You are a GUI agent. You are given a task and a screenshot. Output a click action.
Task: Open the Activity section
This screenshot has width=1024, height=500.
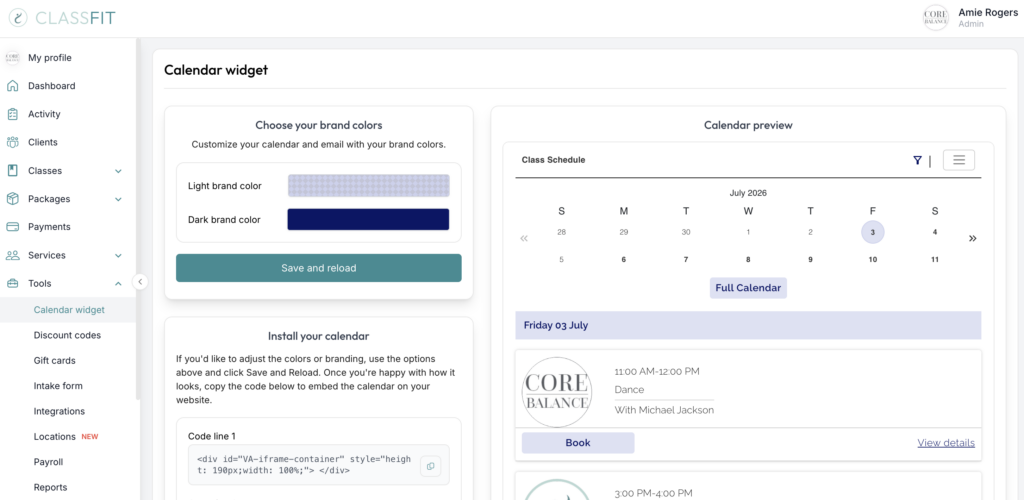(44, 114)
